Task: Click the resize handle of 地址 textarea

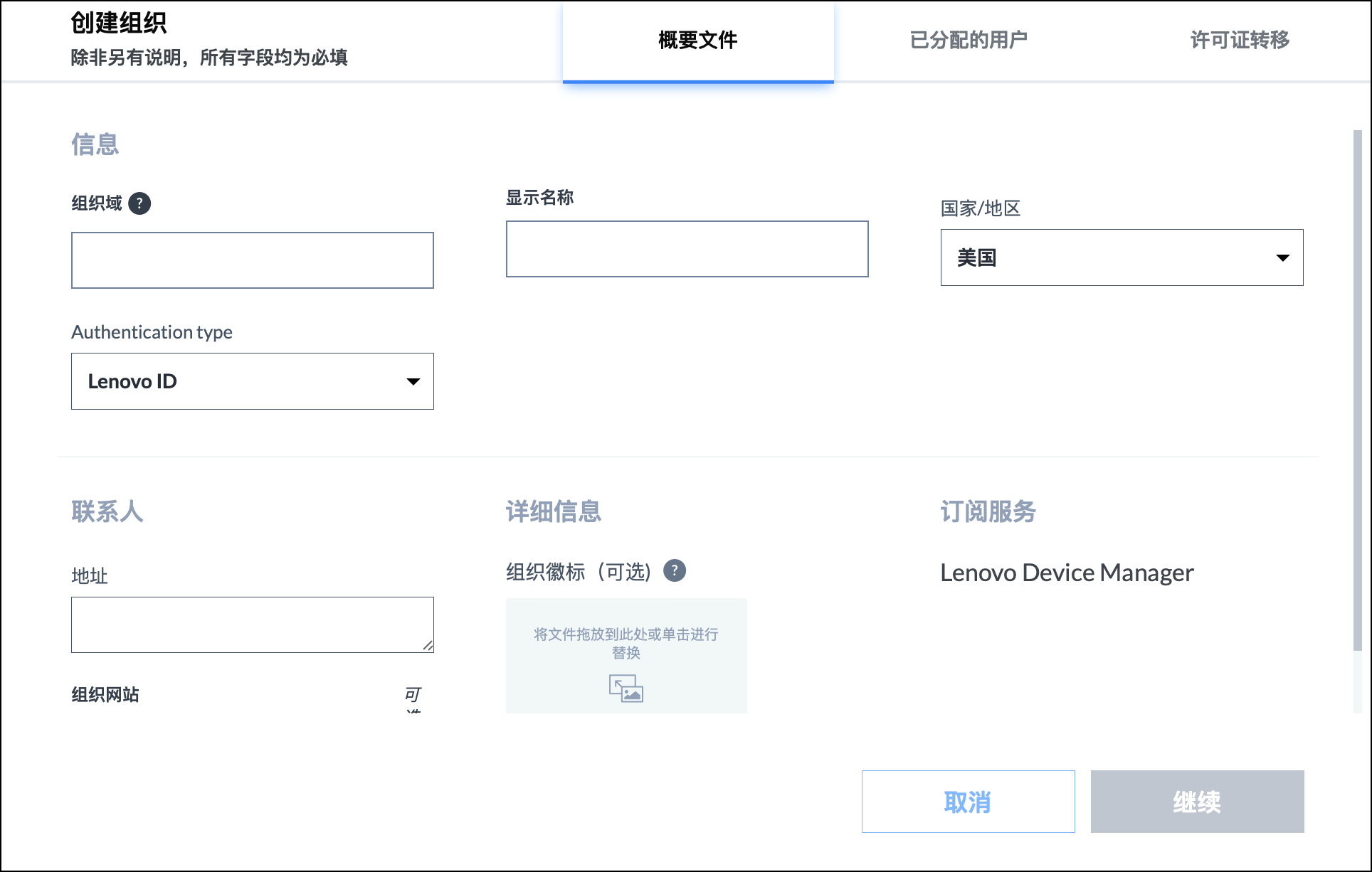Action: tap(427, 645)
